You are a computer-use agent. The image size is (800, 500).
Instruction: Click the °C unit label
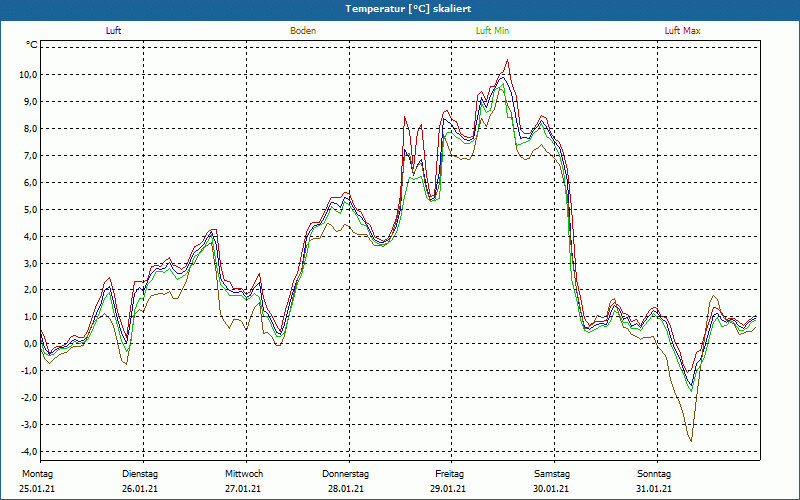point(31,45)
